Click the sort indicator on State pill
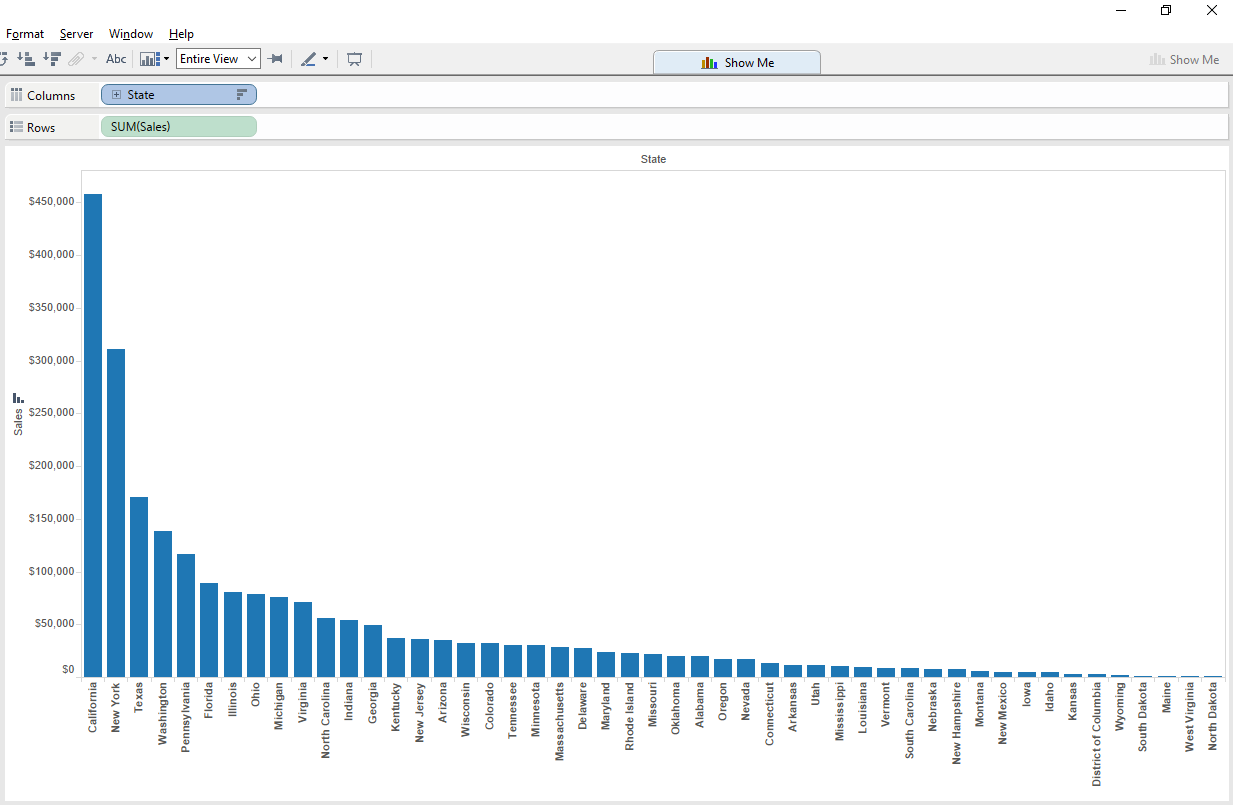 [x=241, y=95]
